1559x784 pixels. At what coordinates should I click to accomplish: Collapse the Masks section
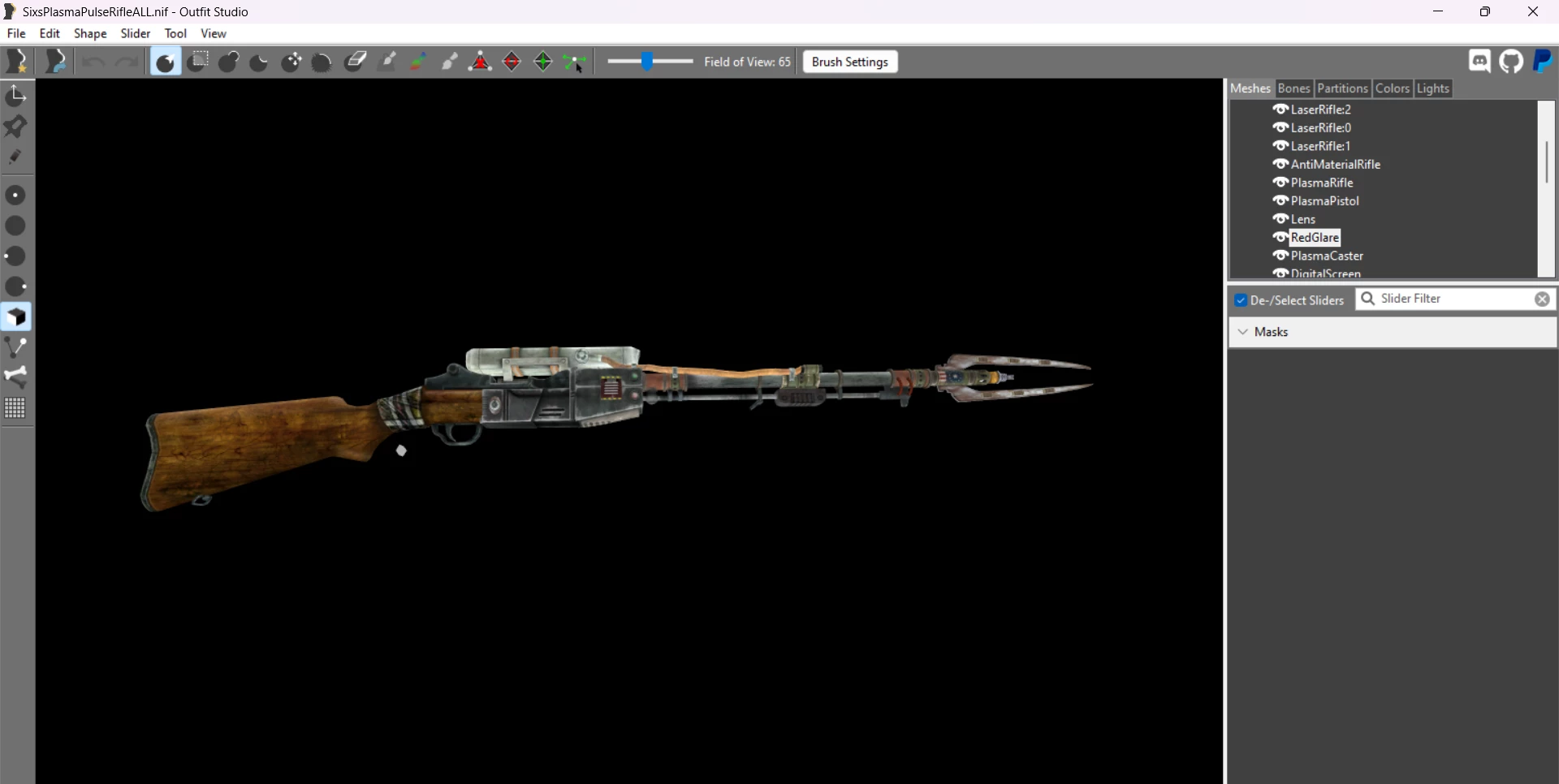(x=1243, y=332)
